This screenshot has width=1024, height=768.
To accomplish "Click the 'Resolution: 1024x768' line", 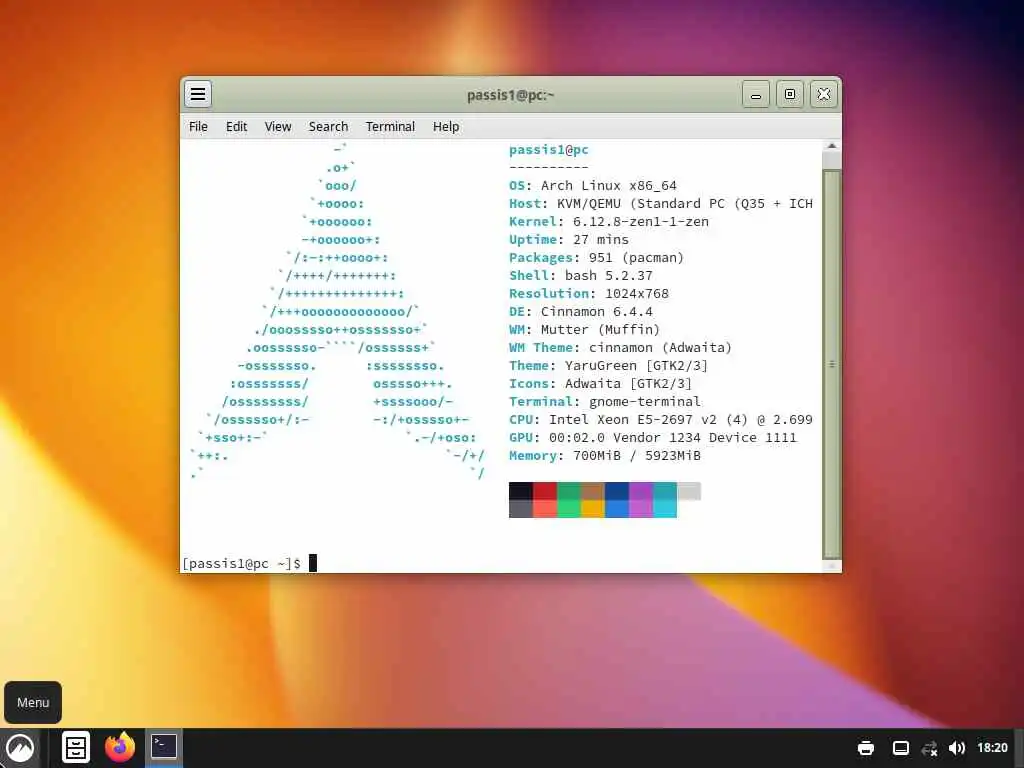I will tap(588, 293).
